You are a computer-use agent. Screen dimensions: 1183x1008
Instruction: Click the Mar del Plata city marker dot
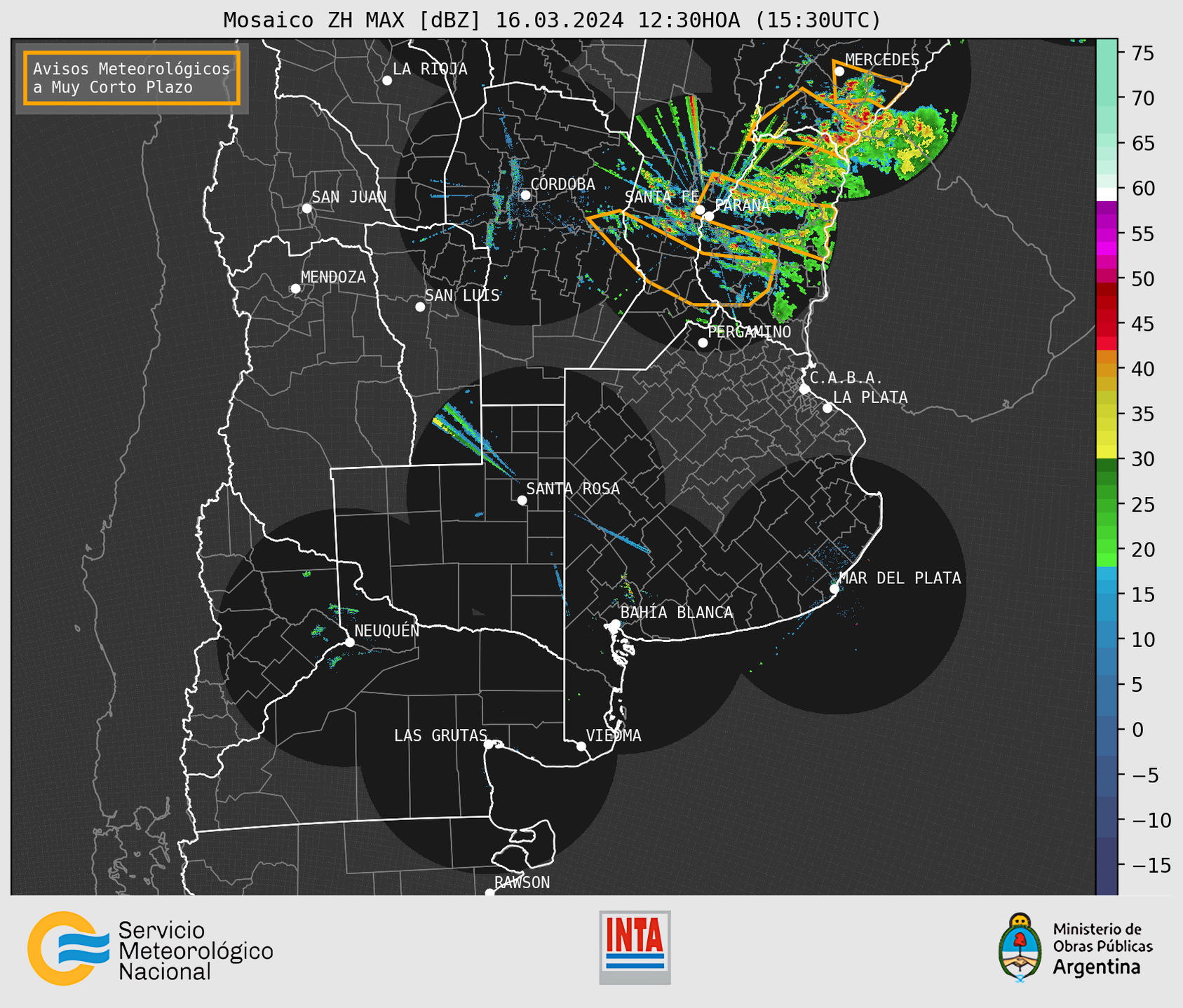[834, 589]
